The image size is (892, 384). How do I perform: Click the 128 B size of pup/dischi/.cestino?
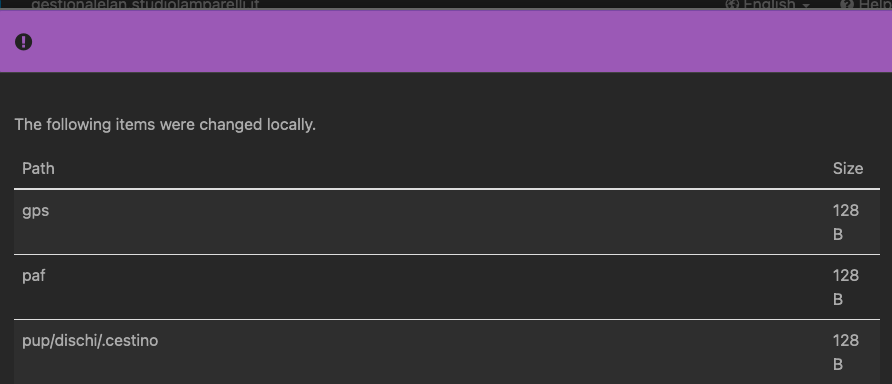click(846, 352)
